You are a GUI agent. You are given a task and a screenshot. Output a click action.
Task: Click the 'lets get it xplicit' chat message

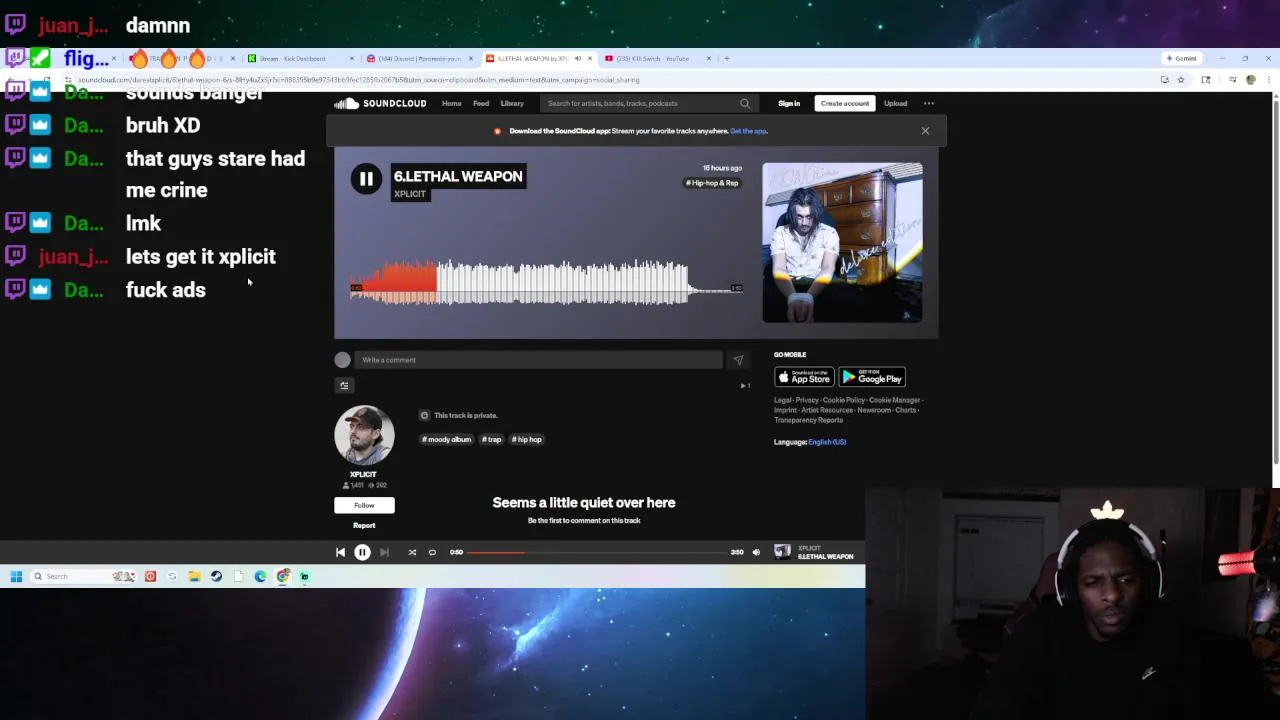tap(200, 257)
